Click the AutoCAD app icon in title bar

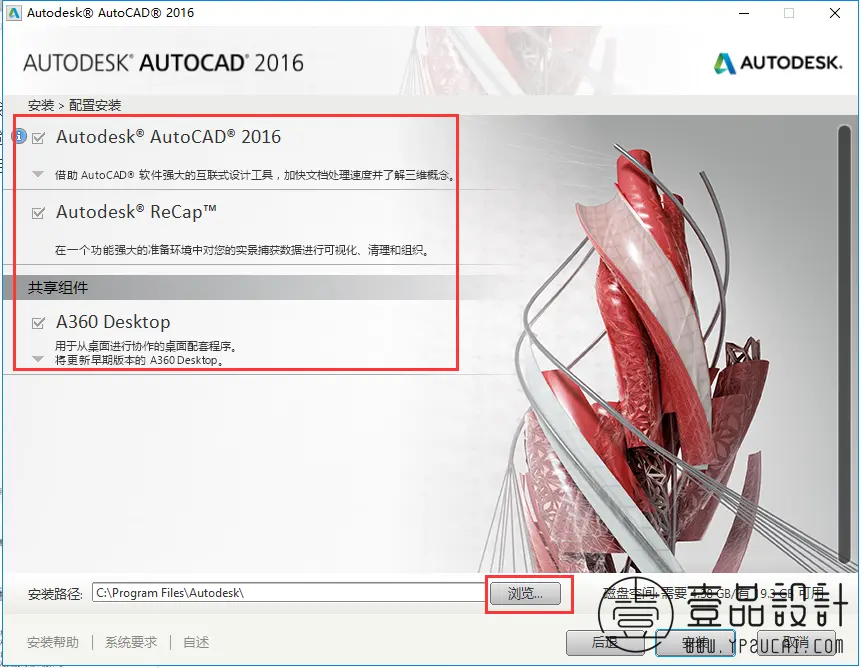pyautogui.click(x=14, y=13)
